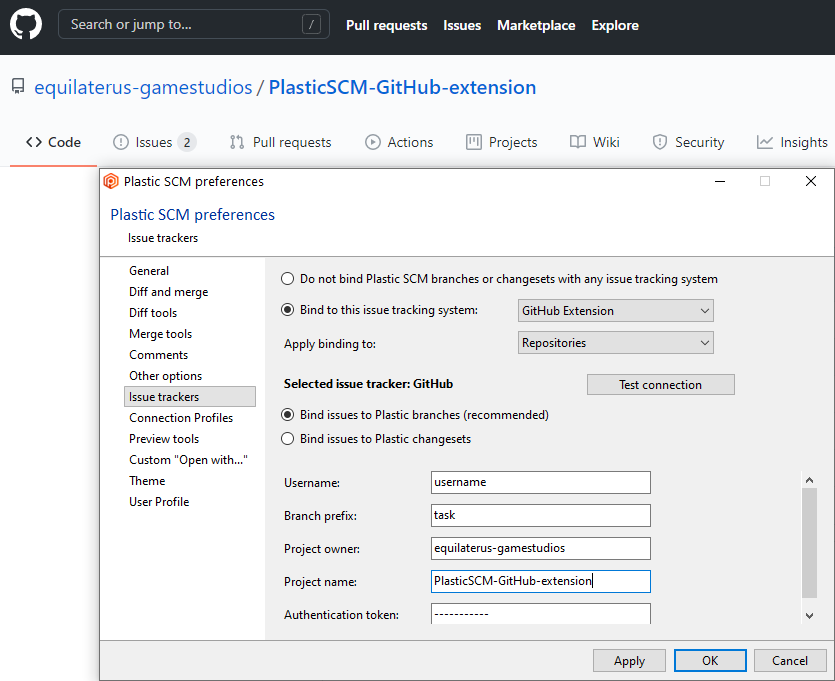Switch to the repository Projects tab

tap(502, 142)
